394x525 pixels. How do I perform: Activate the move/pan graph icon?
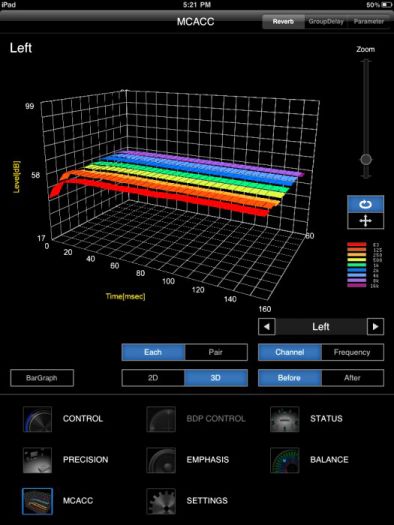point(366,221)
